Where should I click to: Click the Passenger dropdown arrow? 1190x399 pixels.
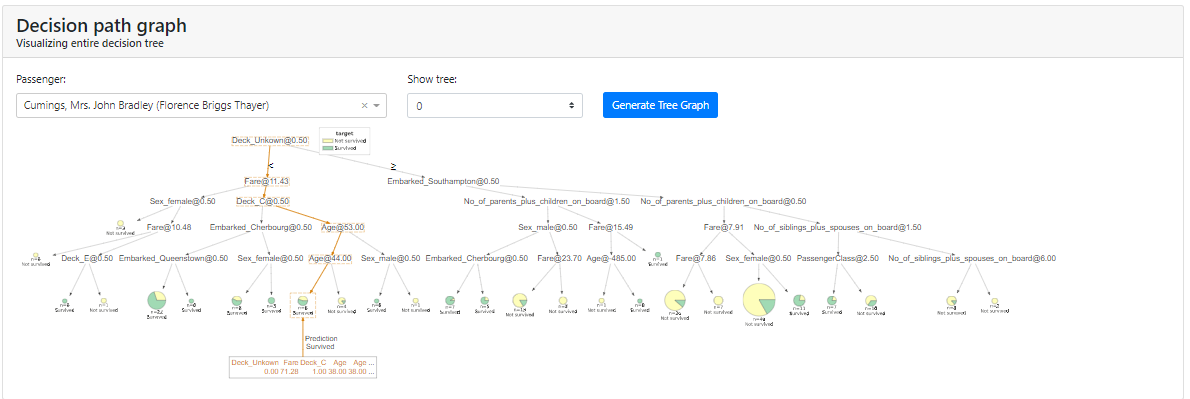click(x=376, y=105)
